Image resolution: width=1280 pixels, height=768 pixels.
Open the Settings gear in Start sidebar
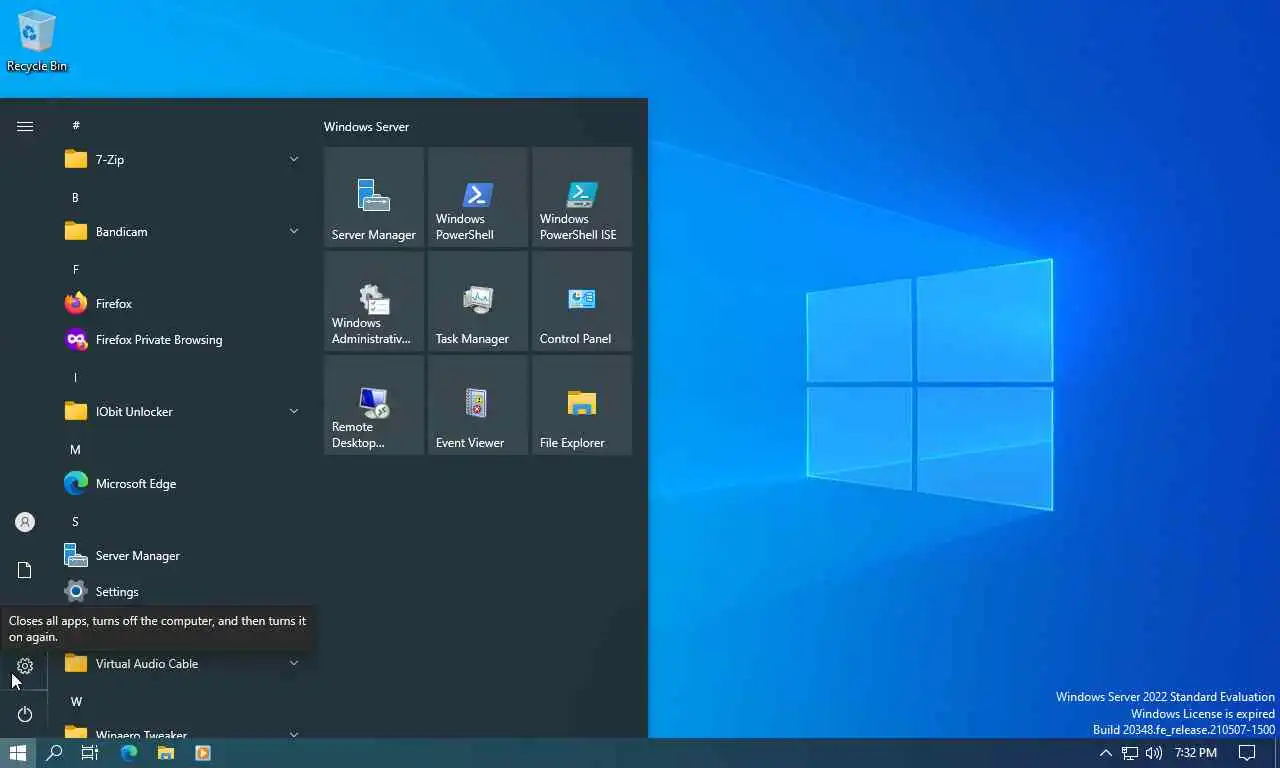25,666
